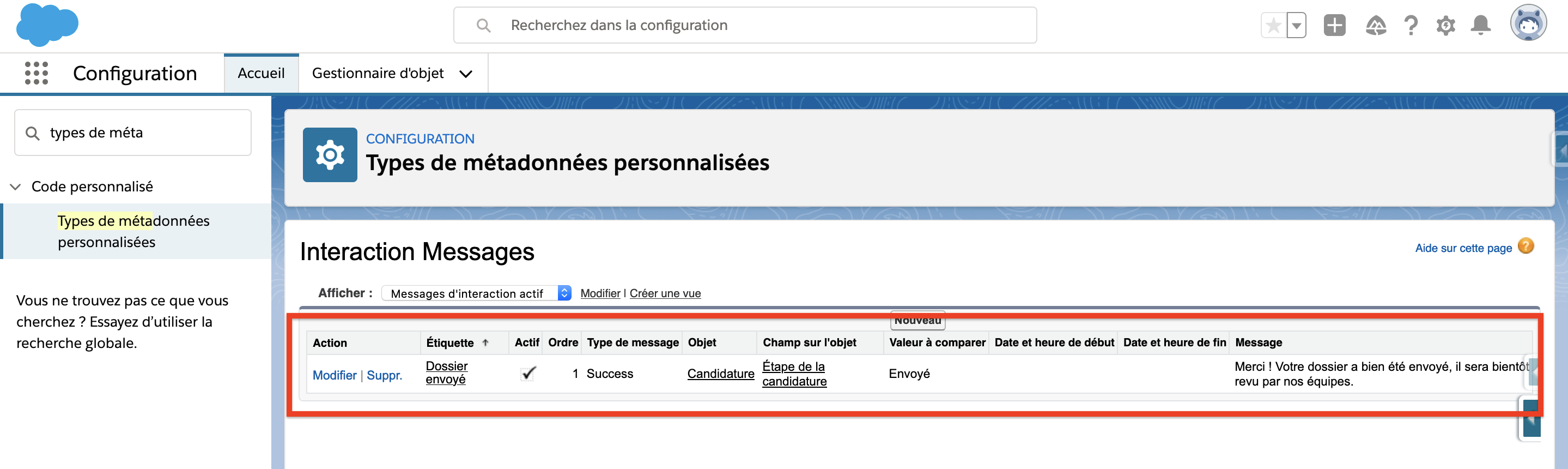Click Modifier link in Dossier envoyé row
Screen dimensions: 1568x469
[x=334, y=375]
